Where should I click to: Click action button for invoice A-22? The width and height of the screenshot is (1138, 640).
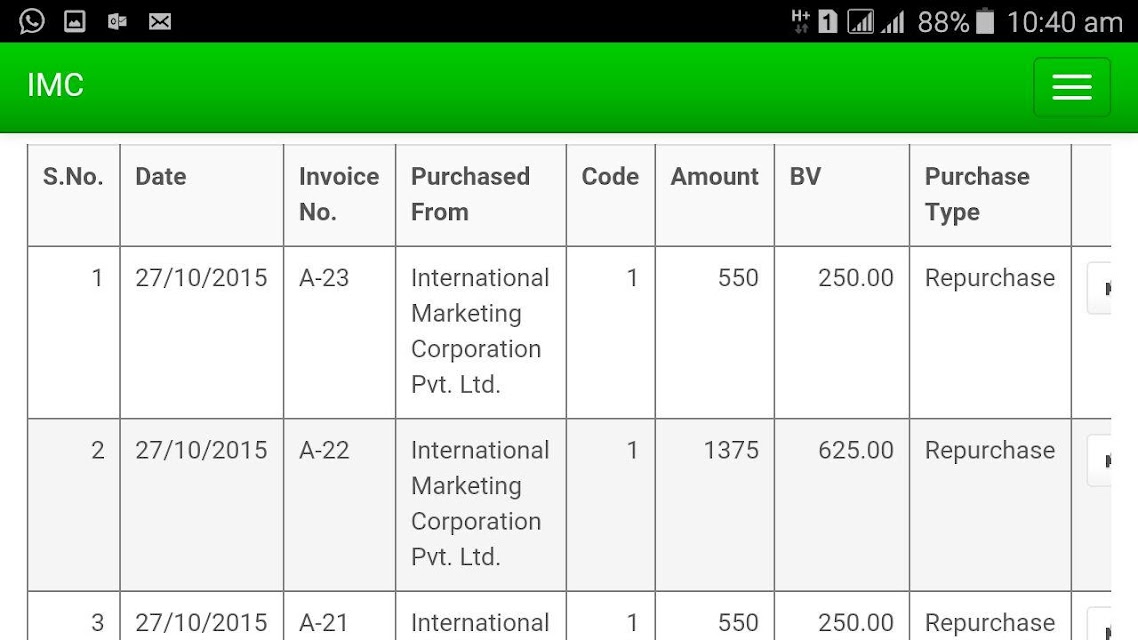[1100, 460]
